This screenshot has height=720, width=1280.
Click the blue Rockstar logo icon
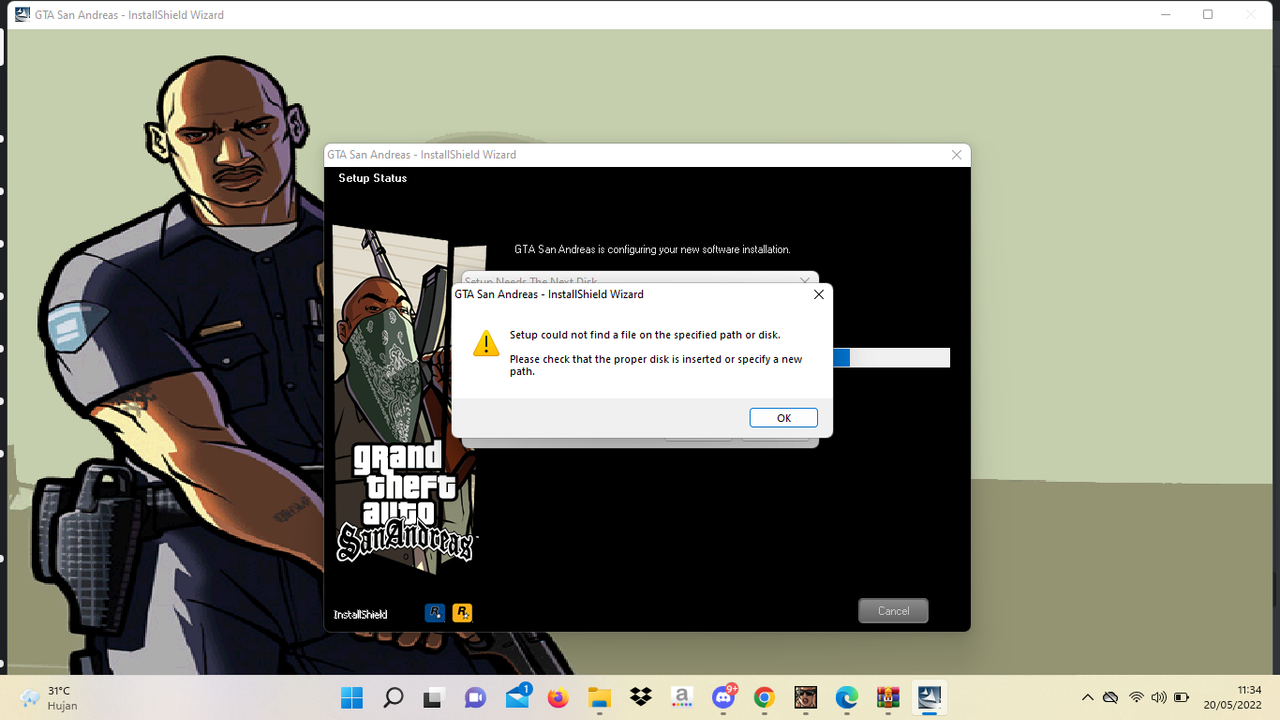click(435, 613)
